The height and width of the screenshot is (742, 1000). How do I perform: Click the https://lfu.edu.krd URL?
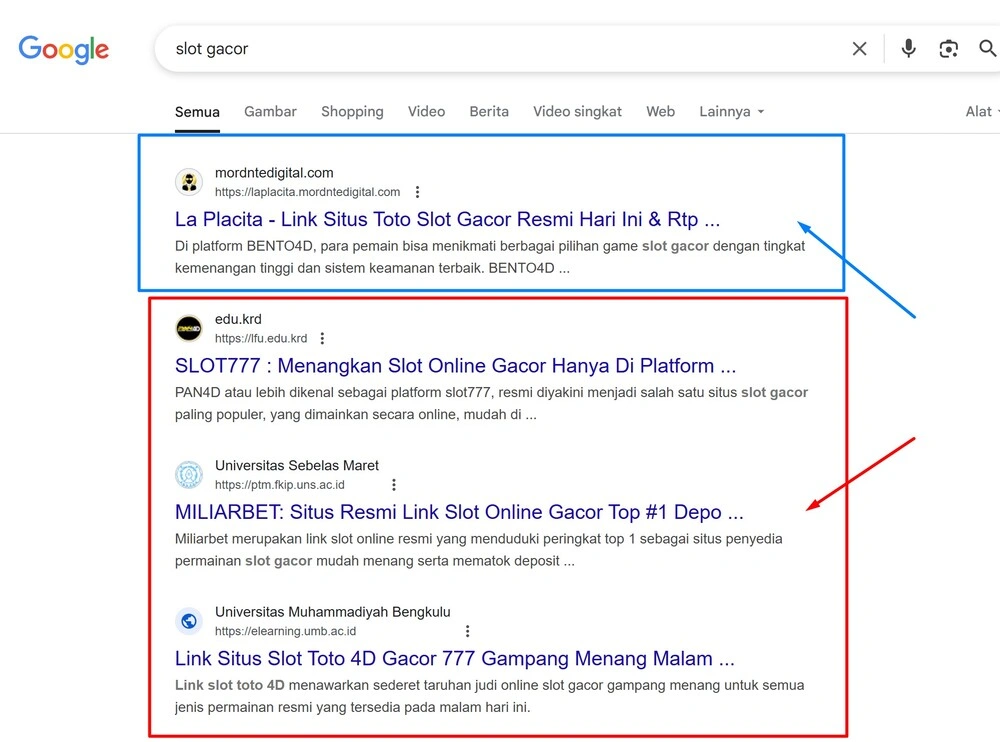coord(261,338)
